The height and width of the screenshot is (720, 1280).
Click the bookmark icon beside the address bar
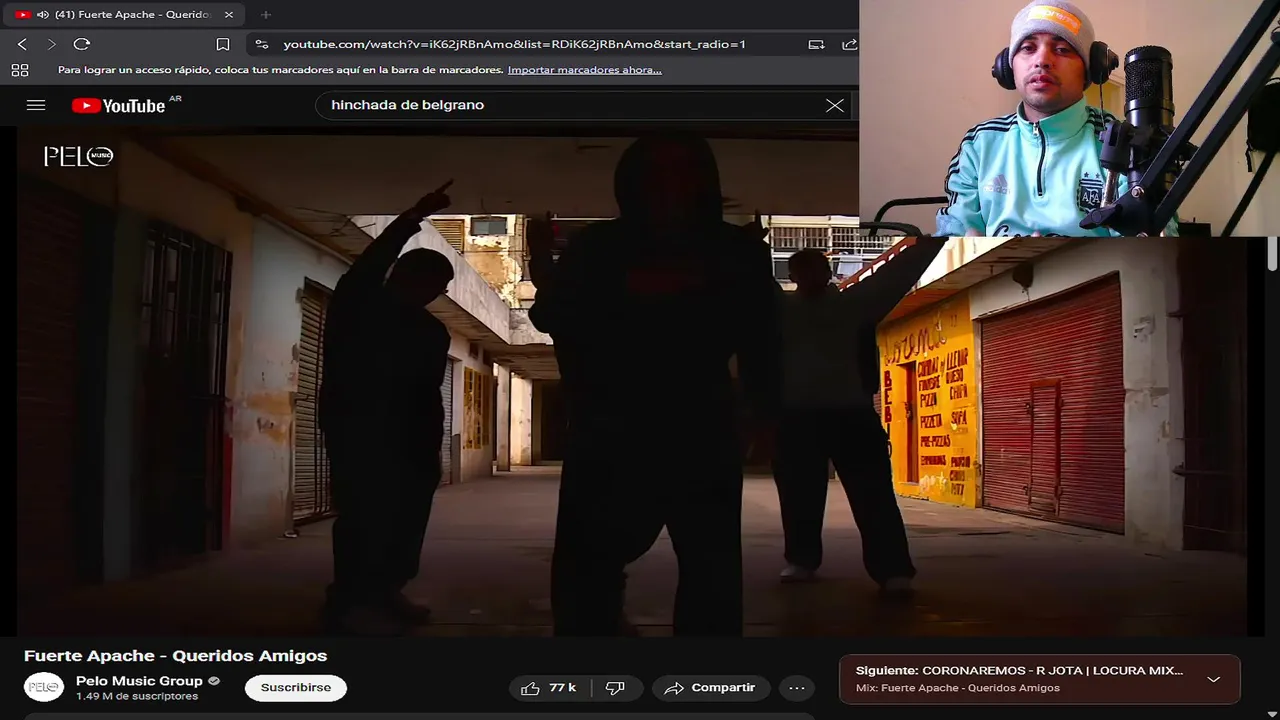223,44
